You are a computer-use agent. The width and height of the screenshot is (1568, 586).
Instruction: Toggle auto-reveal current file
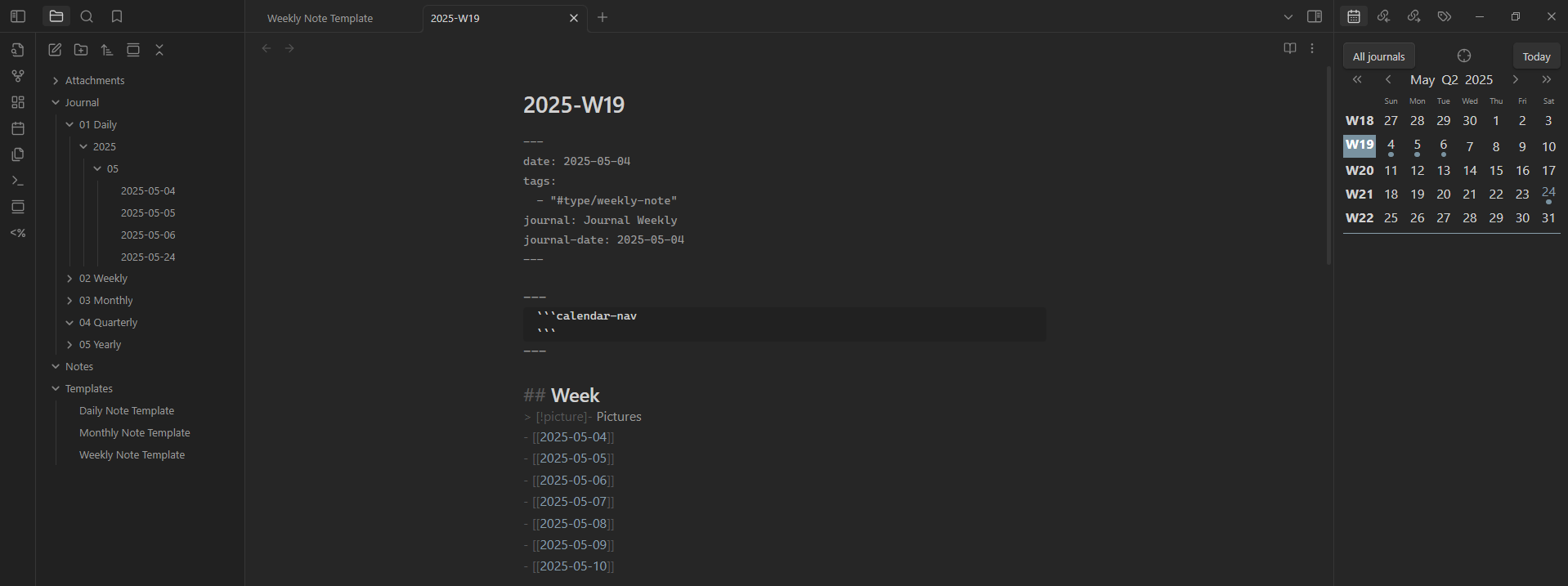(133, 50)
